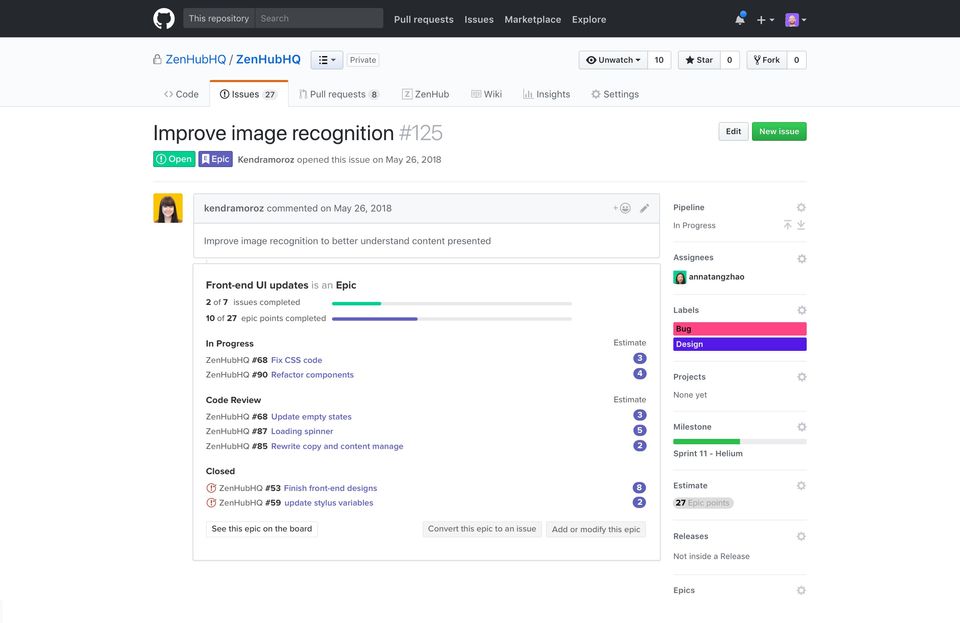
Task: Click the Milestone gear icon
Action: click(x=801, y=427)
